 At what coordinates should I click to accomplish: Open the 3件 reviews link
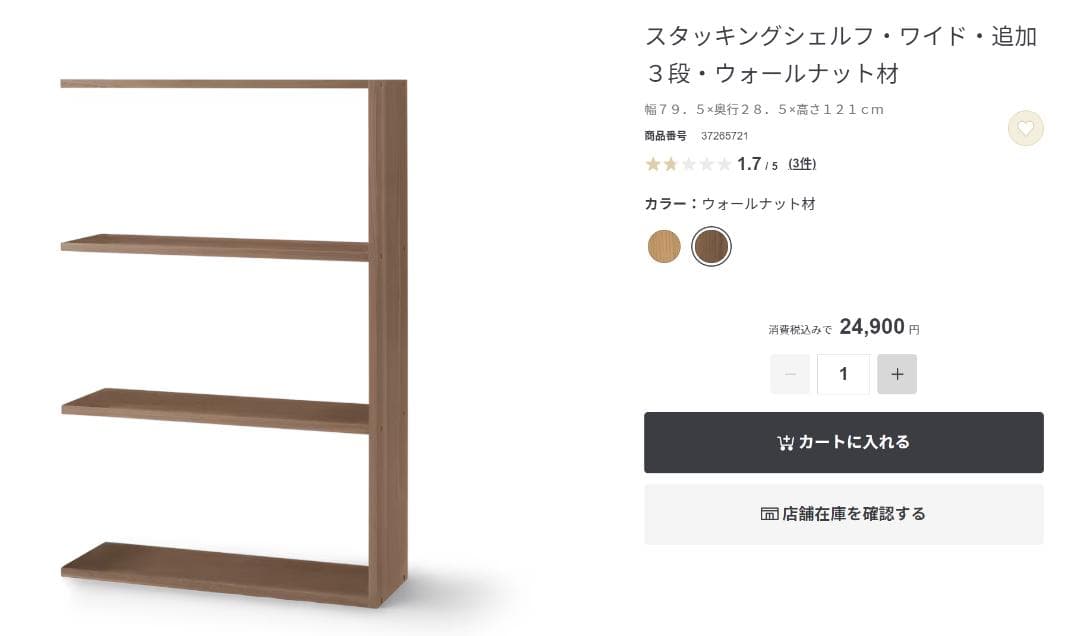[802, 164]
